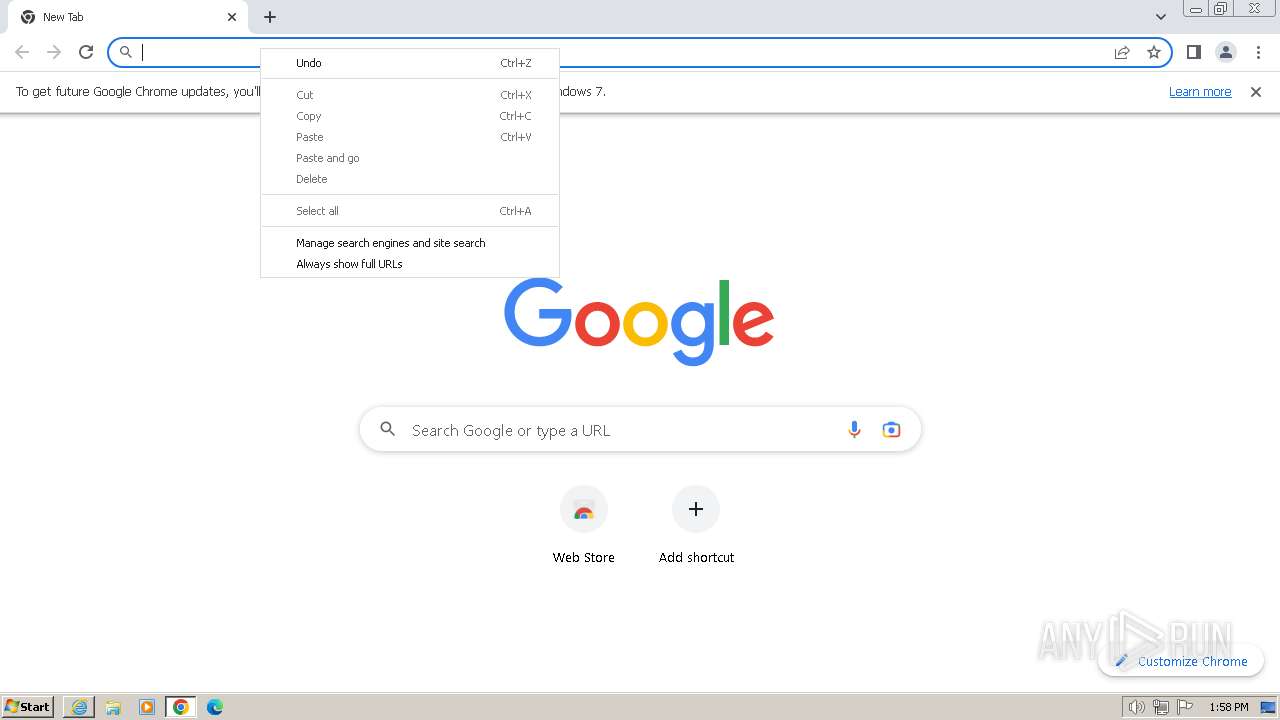Launch Internet Explorer from the taskbar
Image resolution: width=1280 pixels, height=720 pixels.
point(79,707)
